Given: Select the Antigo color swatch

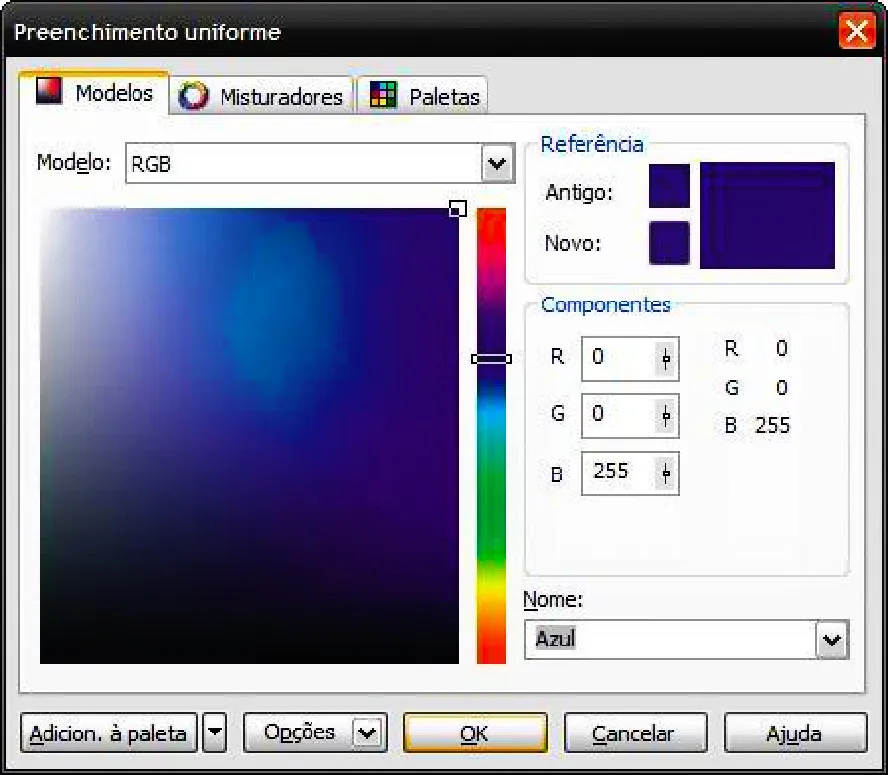Looking at the screenshot, I should point(668,187).
